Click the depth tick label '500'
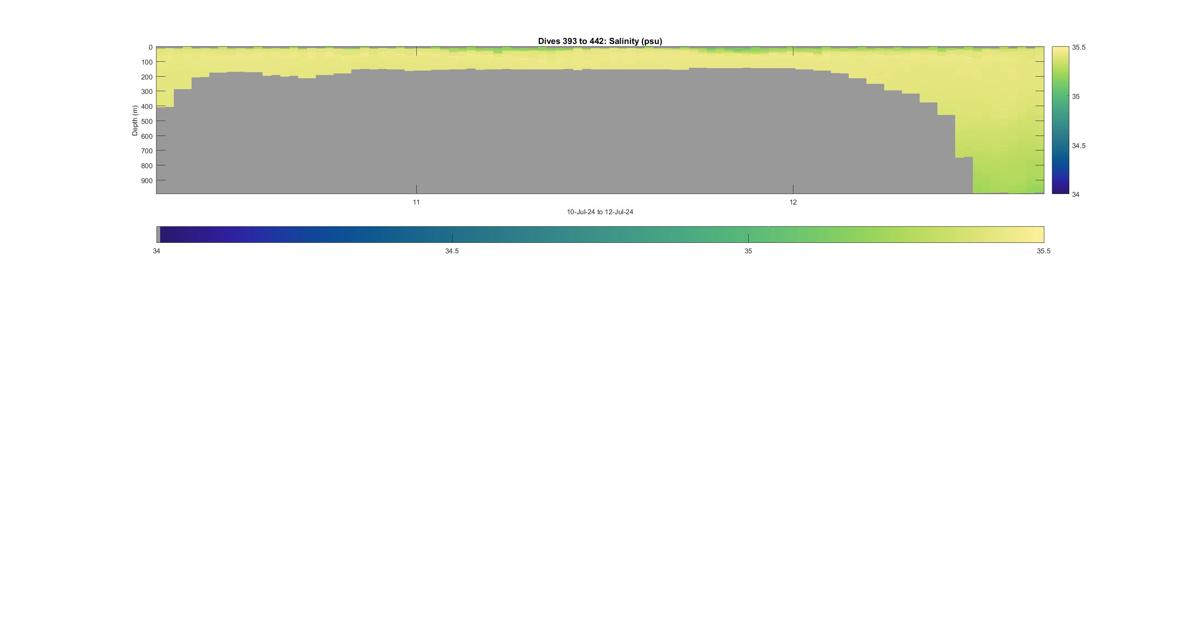The height and width of the screenshot is (622, 1200). [x=146, y=121]
